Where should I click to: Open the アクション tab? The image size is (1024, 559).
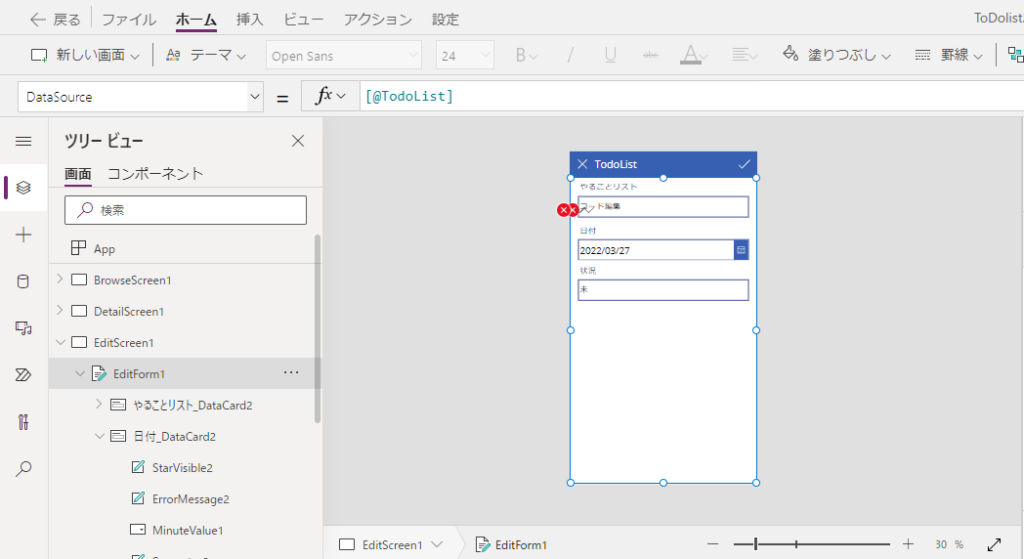pyautogui.click(x=378, y=20)
